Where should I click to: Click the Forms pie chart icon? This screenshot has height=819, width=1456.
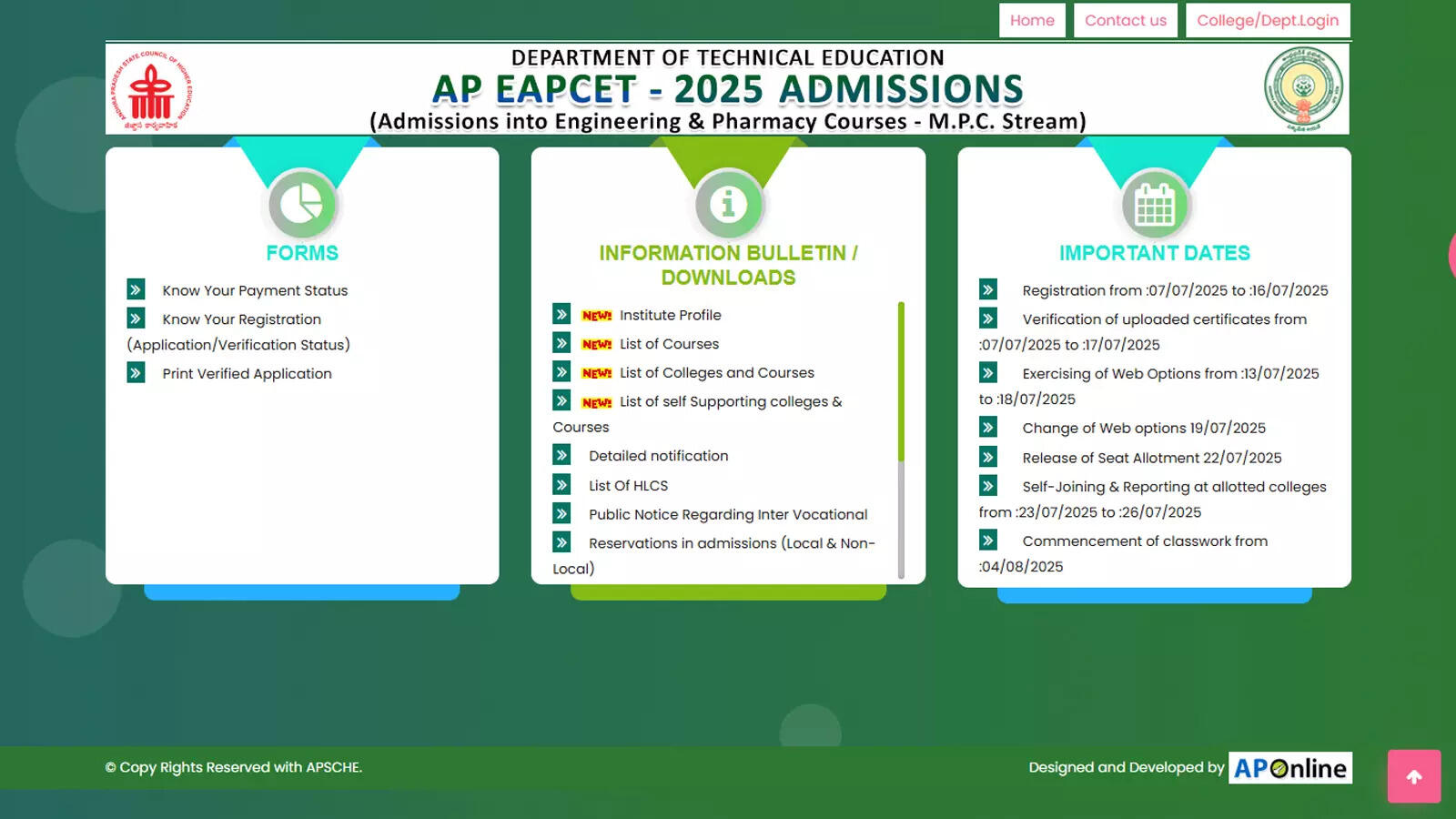point(302,204)
